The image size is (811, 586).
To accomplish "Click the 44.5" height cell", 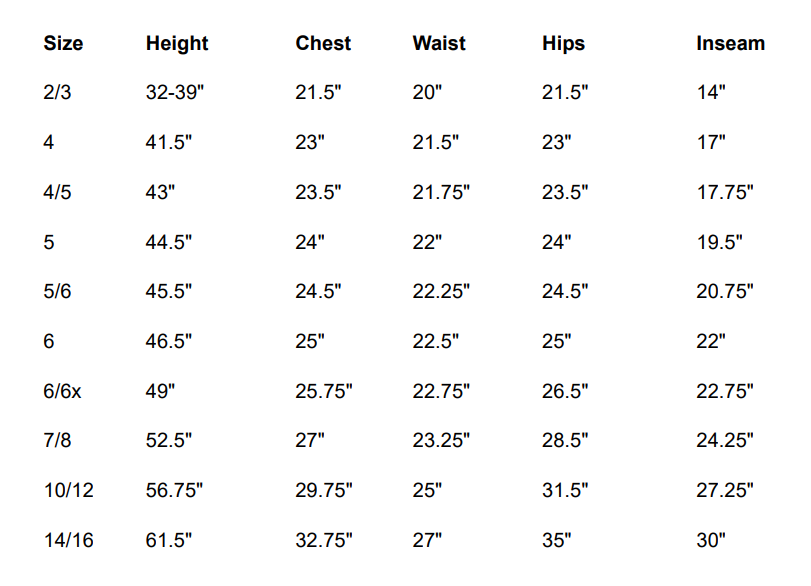I will tap(169, 242).
